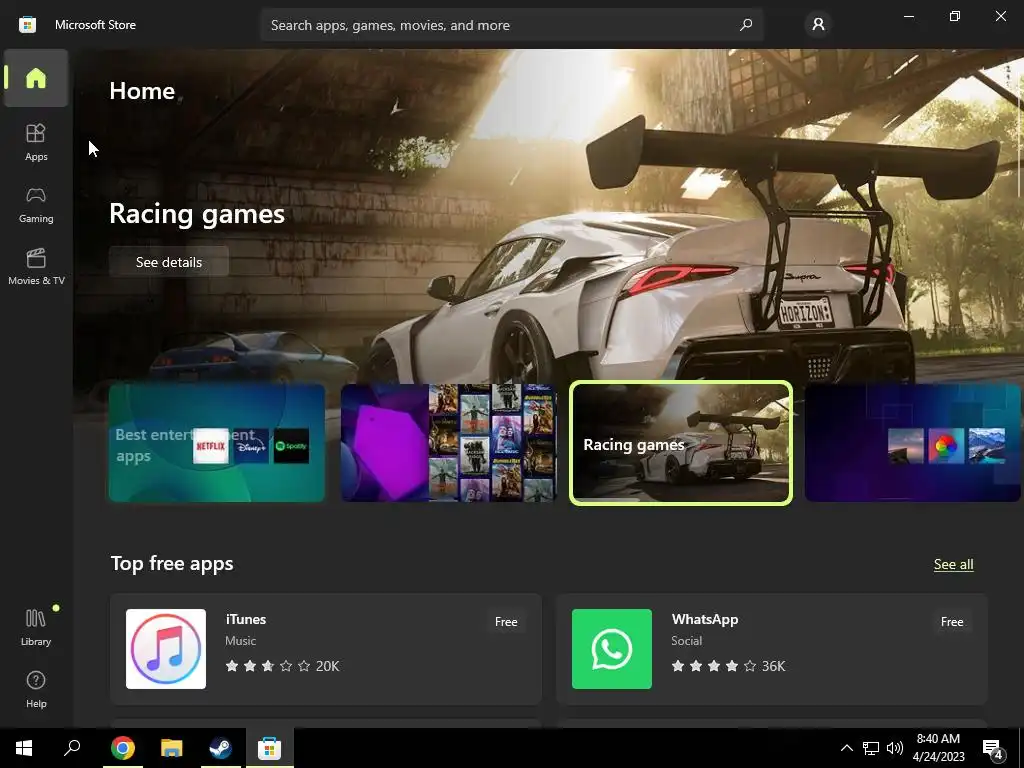The height and width of the screenshot is (768, 1024).
Task: Open Google Chrome from taskbar
Action: [122, 748]
